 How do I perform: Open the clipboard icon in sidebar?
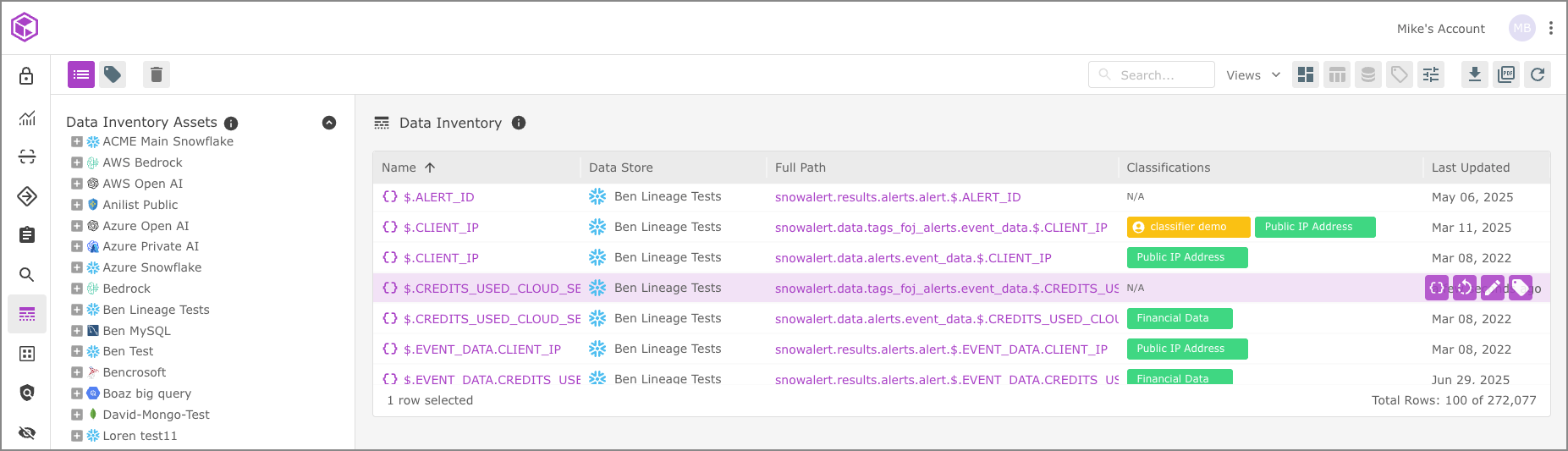[x=27, y=234]
